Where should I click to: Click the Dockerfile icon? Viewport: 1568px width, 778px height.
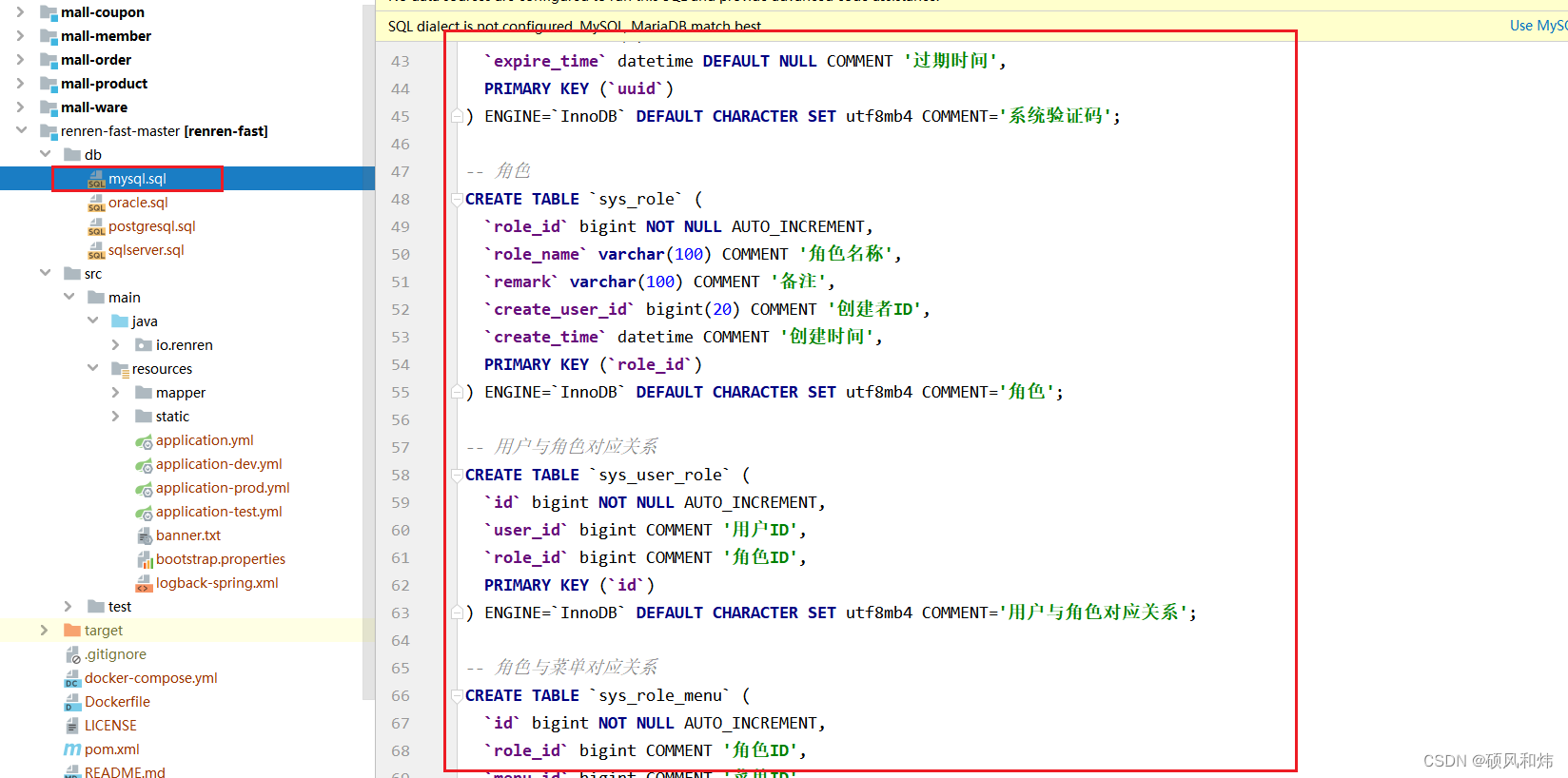(x=72, y=702)
